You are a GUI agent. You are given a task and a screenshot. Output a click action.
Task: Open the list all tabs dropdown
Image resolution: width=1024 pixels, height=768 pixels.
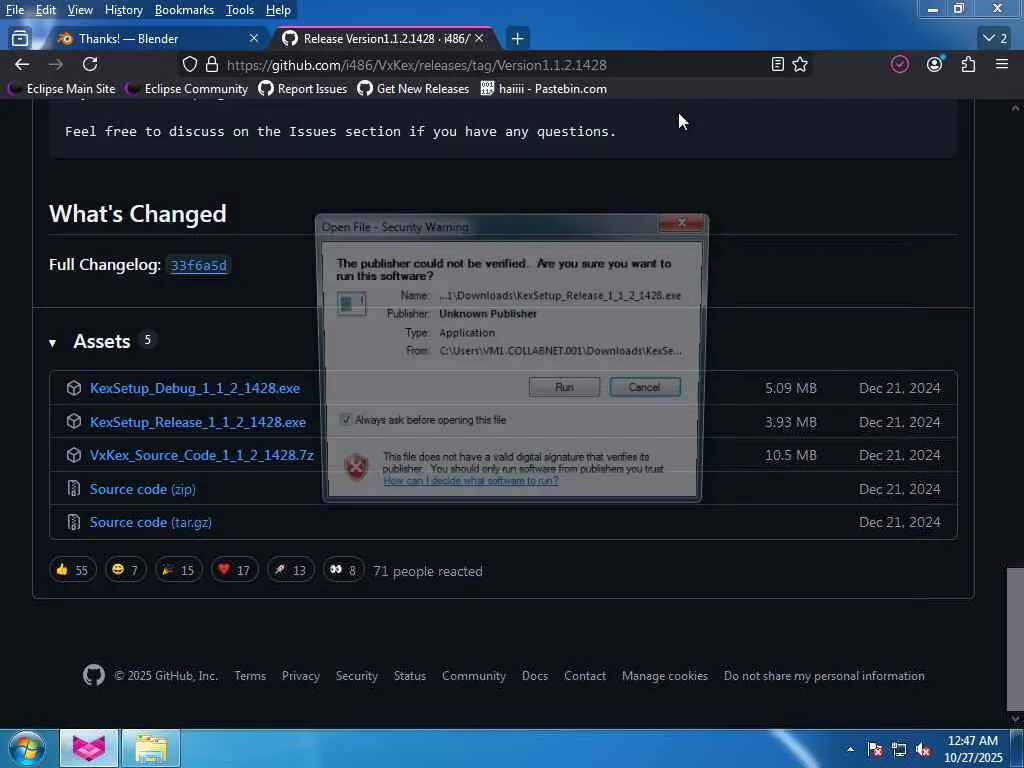coord(995,39)
